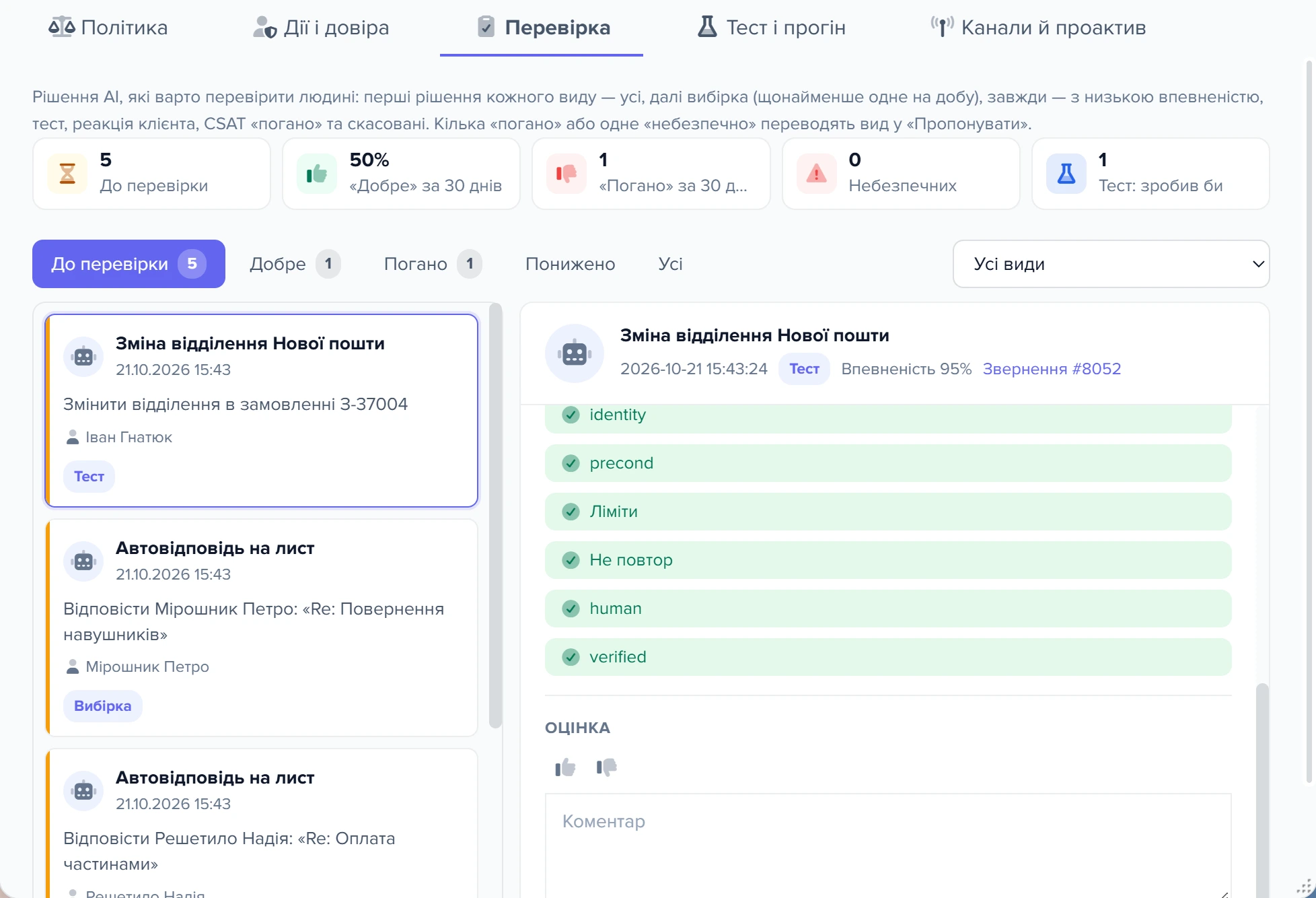Filter by До перевірки 5 button
The image size is (1316, 898).
[x=129, y=264]
